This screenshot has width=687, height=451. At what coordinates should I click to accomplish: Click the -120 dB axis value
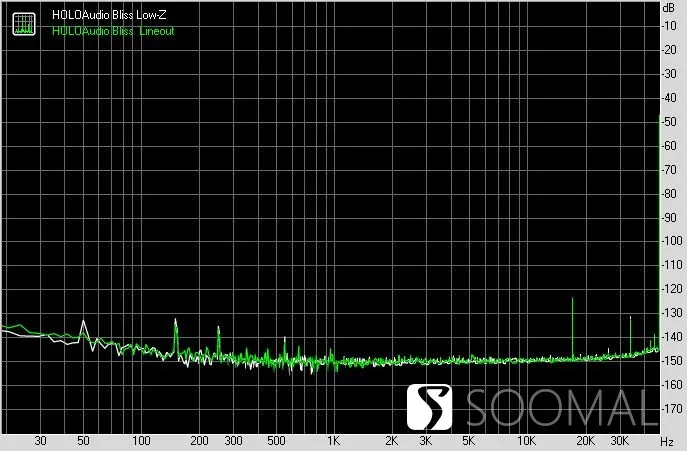671,289
